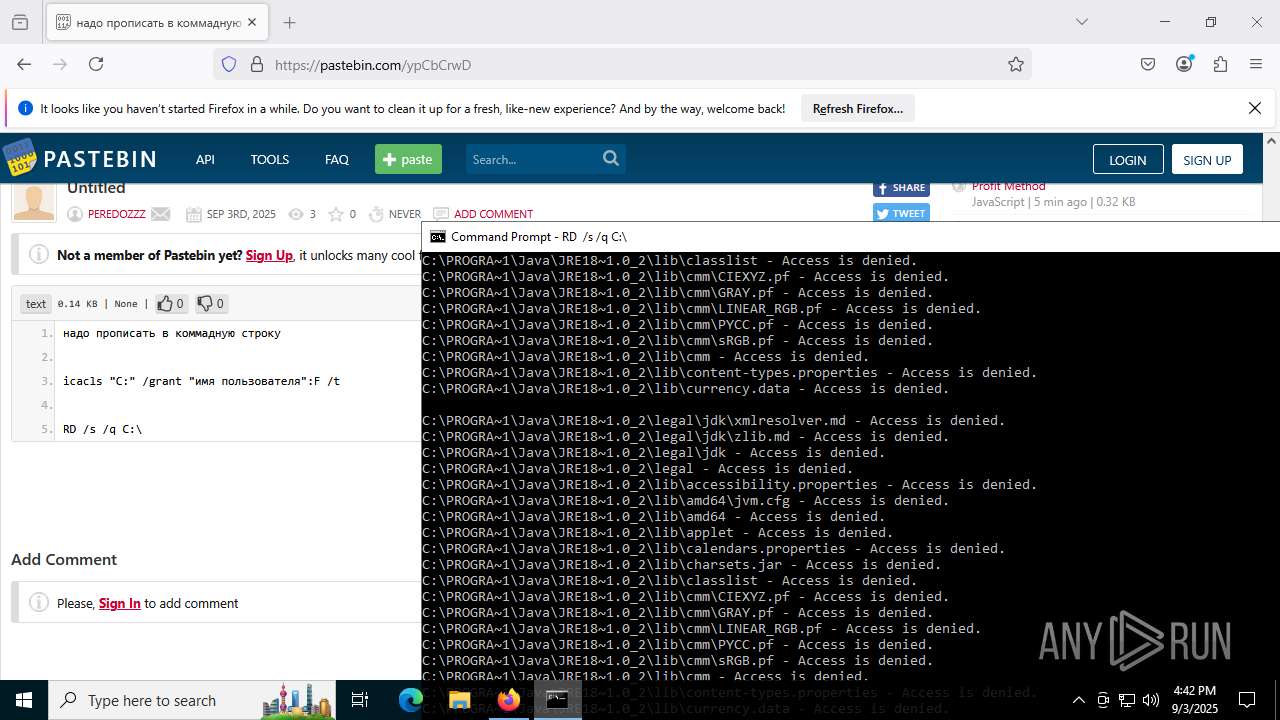1280x720 pixels.
Task: Rate paste with star icon
Action: pyautogui.click(x=336, y=214)
